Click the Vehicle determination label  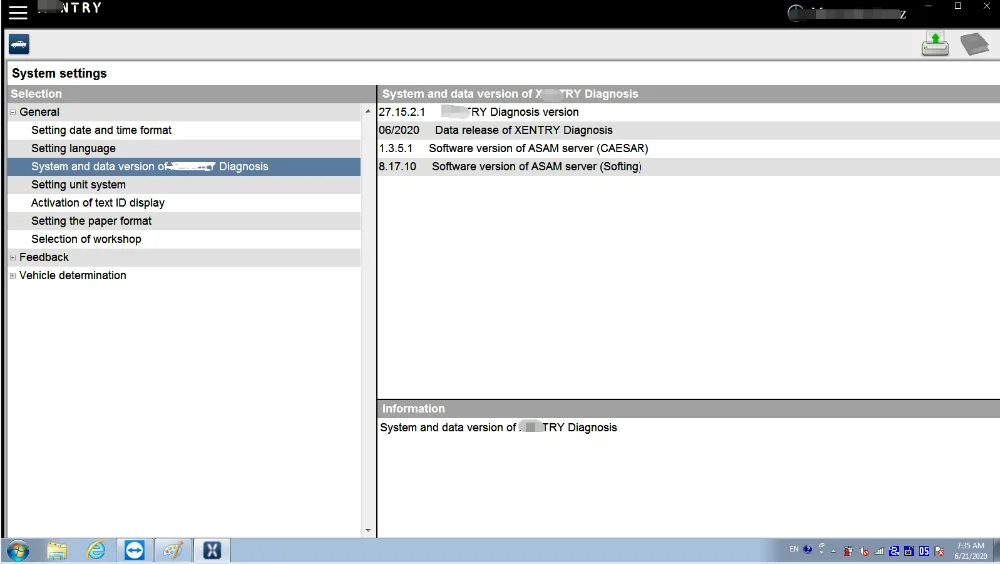click(x=73, y=276)
